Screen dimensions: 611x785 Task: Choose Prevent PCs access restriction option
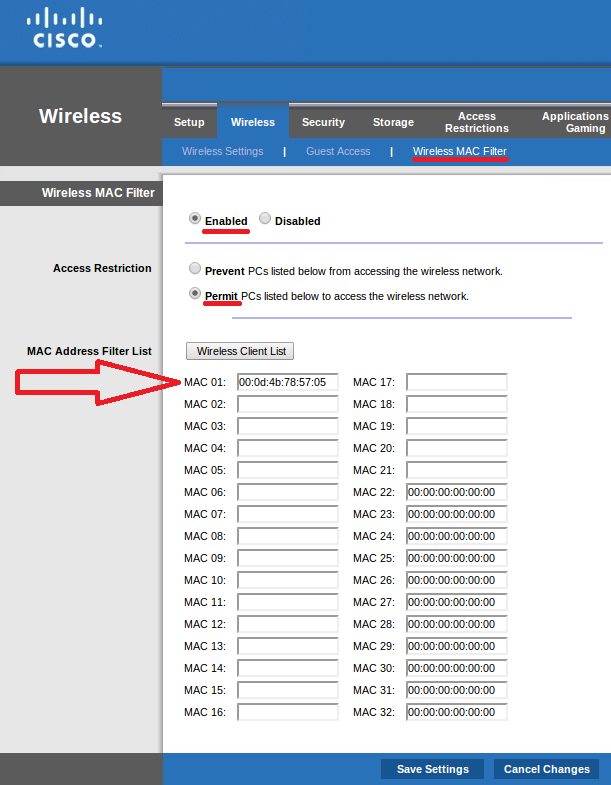tap(195, 269)
